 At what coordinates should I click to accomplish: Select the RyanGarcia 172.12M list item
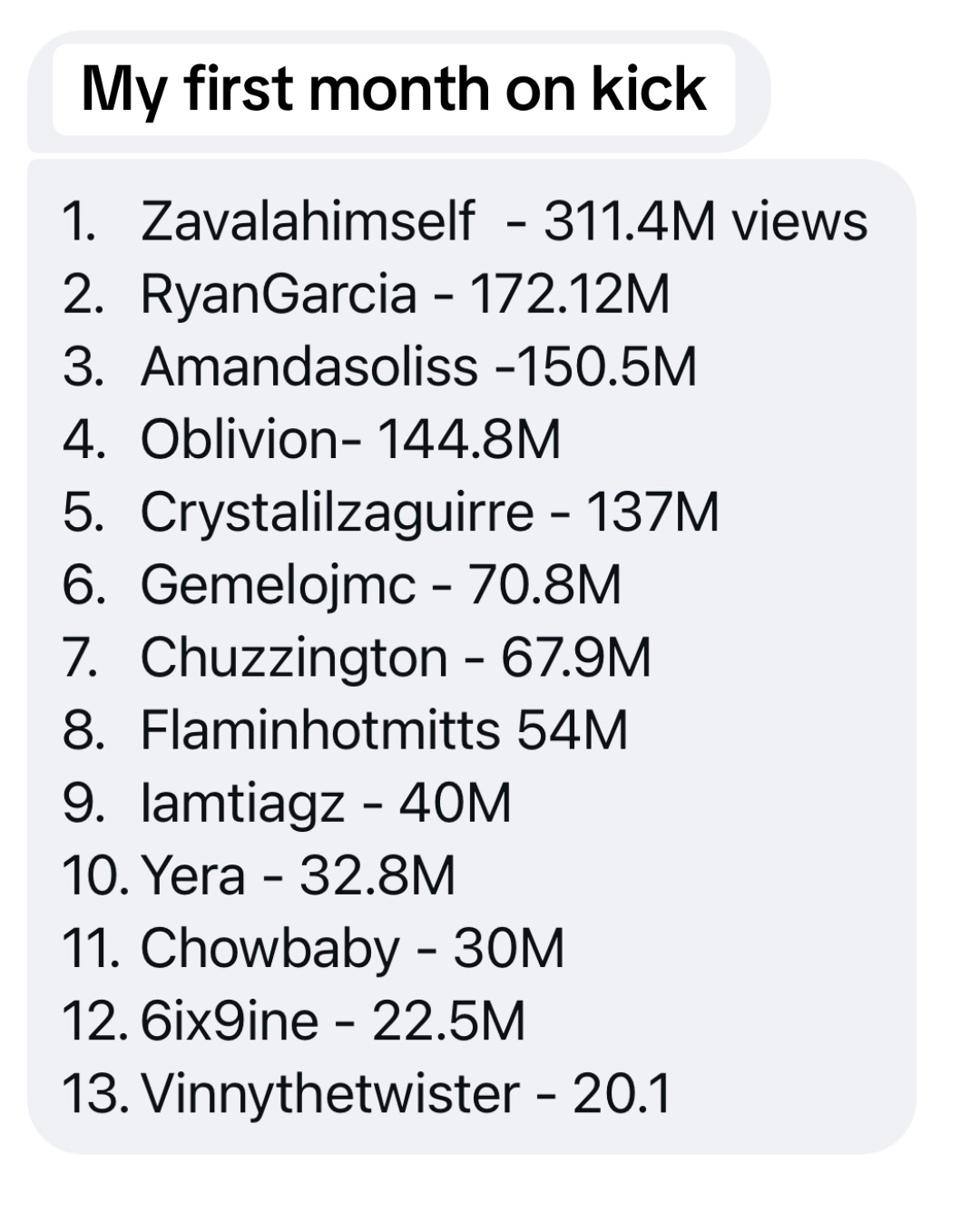point(366,294)
